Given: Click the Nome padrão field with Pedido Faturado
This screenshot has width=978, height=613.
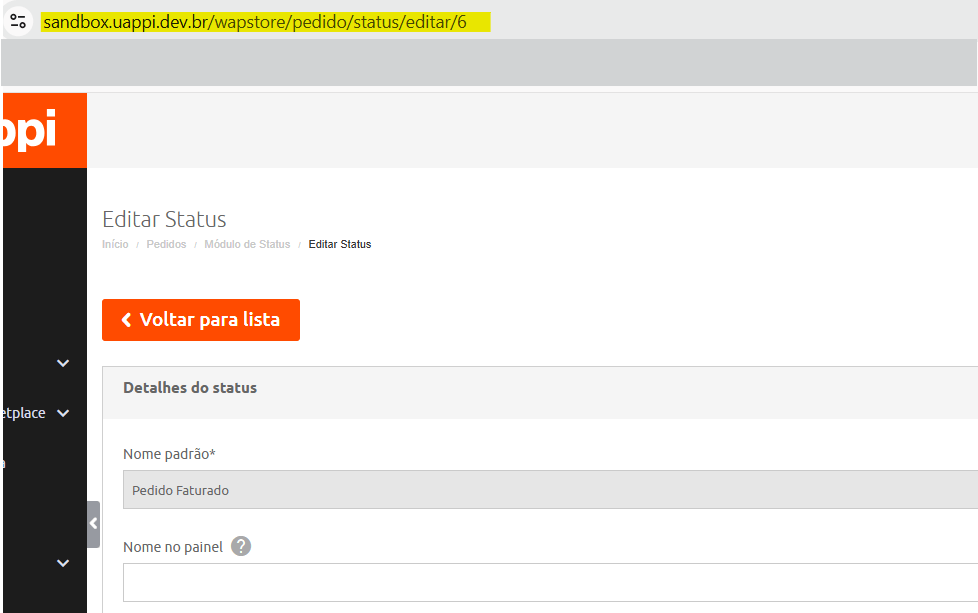Looking at the screenshot, I should coord(550,490).
